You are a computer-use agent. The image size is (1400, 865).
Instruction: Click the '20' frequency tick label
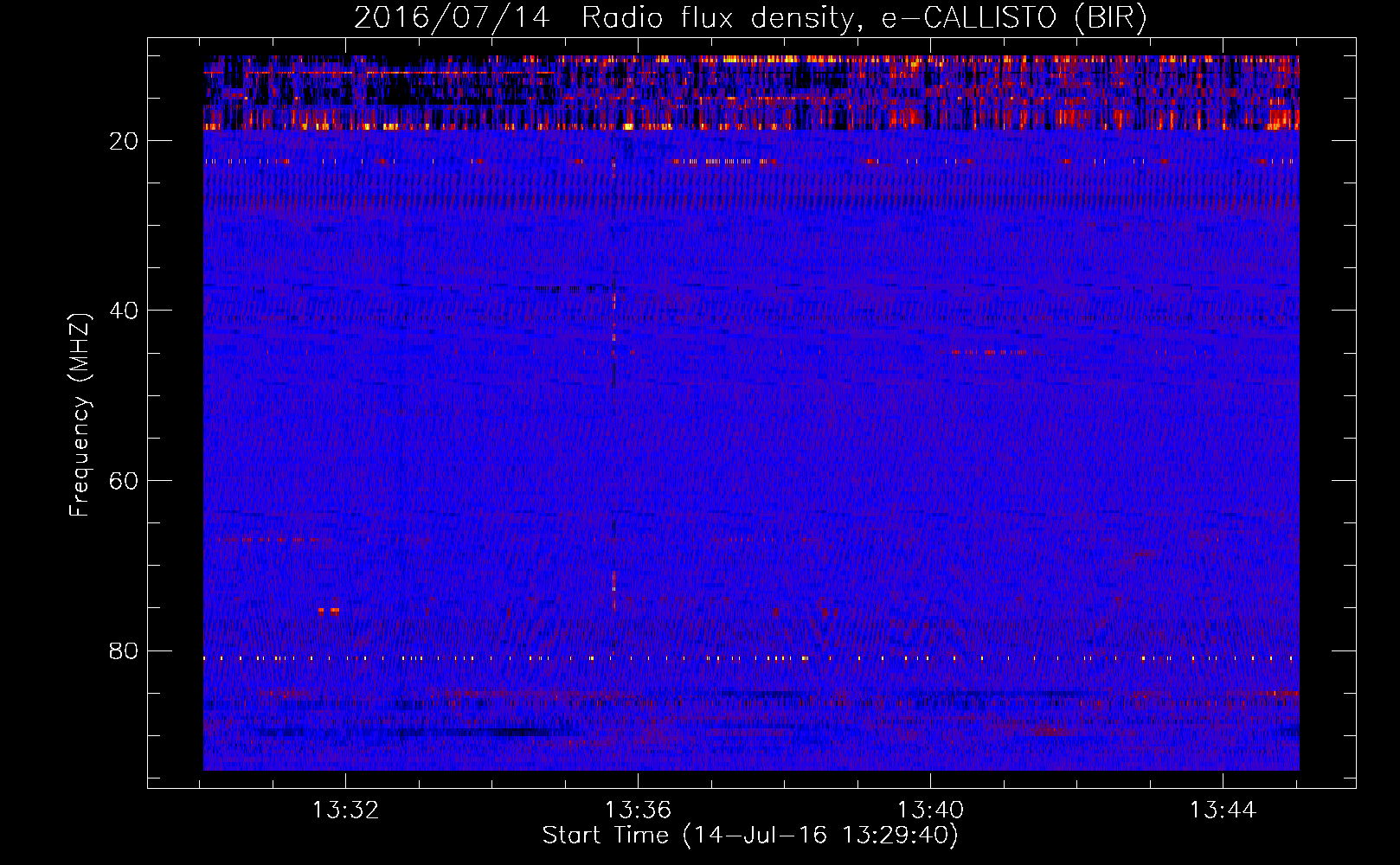[x=125, y=141]
